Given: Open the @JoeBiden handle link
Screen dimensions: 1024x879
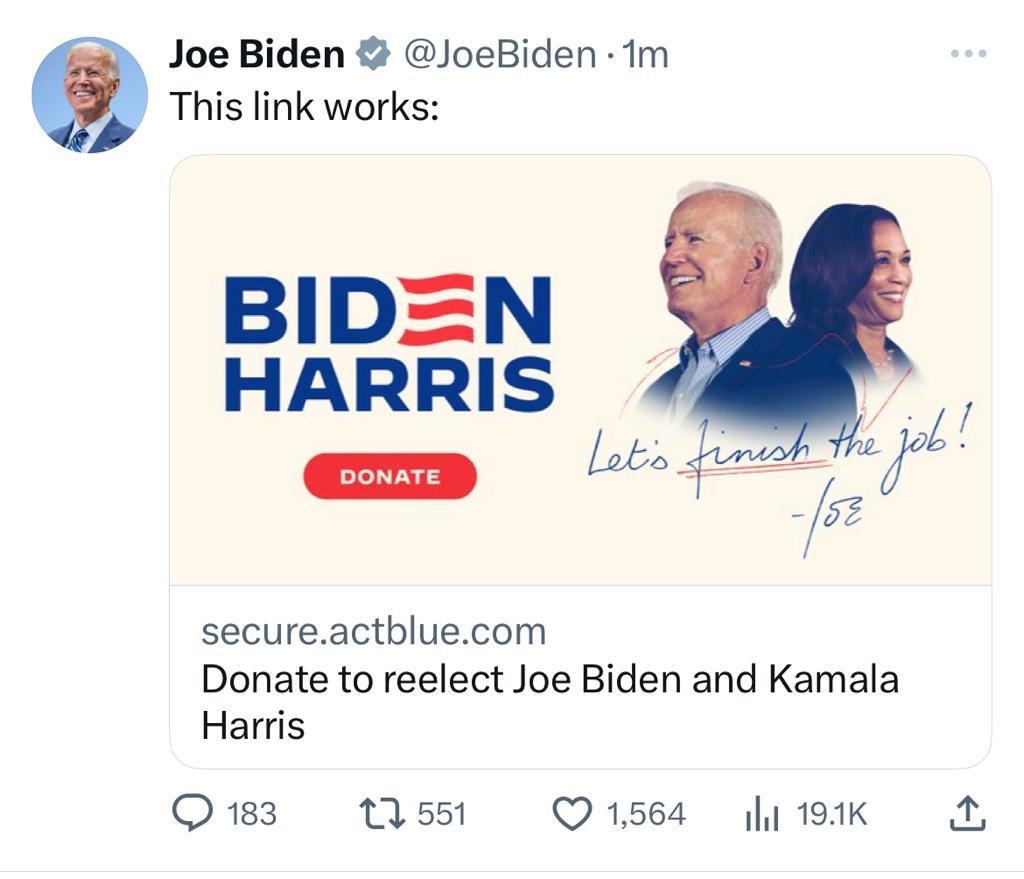Looking at the screenshot, I should click(498, 54).
